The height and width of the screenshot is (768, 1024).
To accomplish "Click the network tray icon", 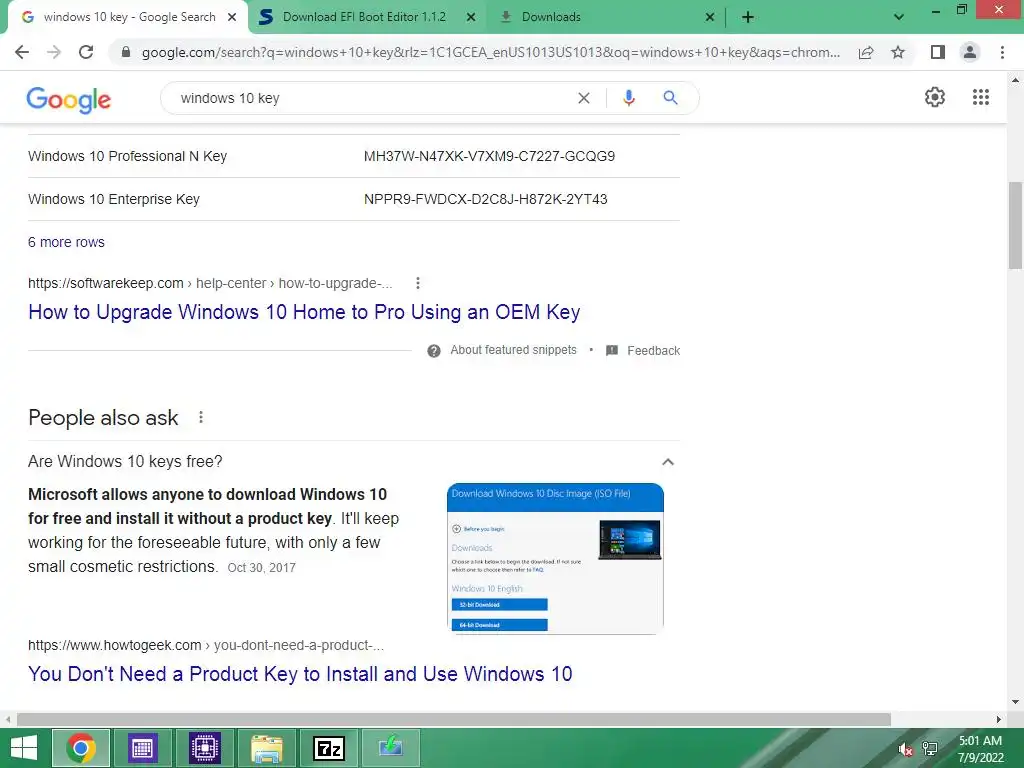I will click(x=930, y=749).
